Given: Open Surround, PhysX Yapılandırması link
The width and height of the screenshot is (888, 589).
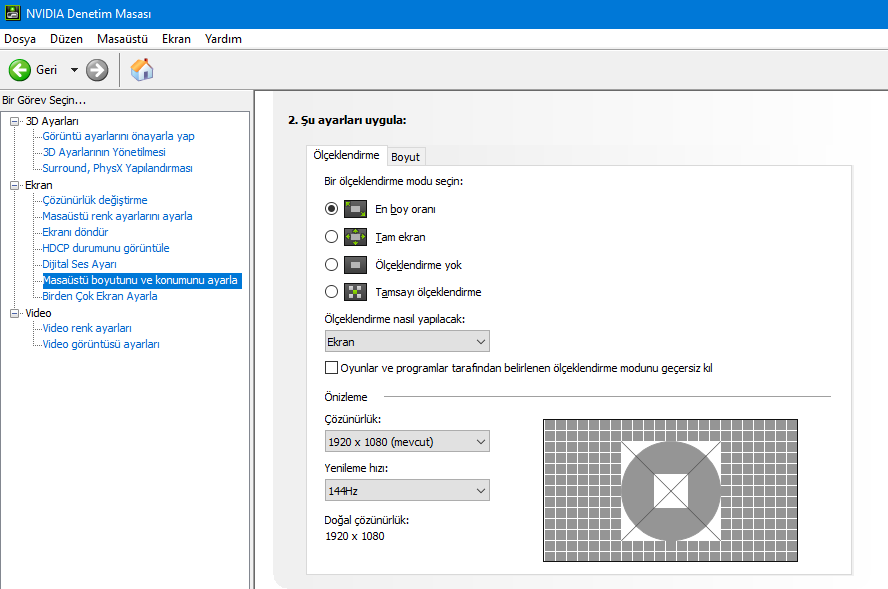Looking at the screenshot, I should tap(117, 168).
